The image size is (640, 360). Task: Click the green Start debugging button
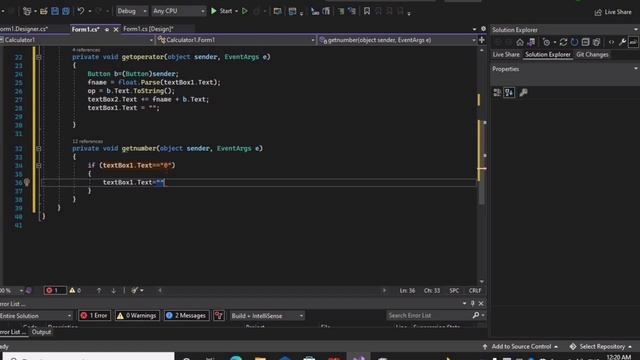point(221,11)
